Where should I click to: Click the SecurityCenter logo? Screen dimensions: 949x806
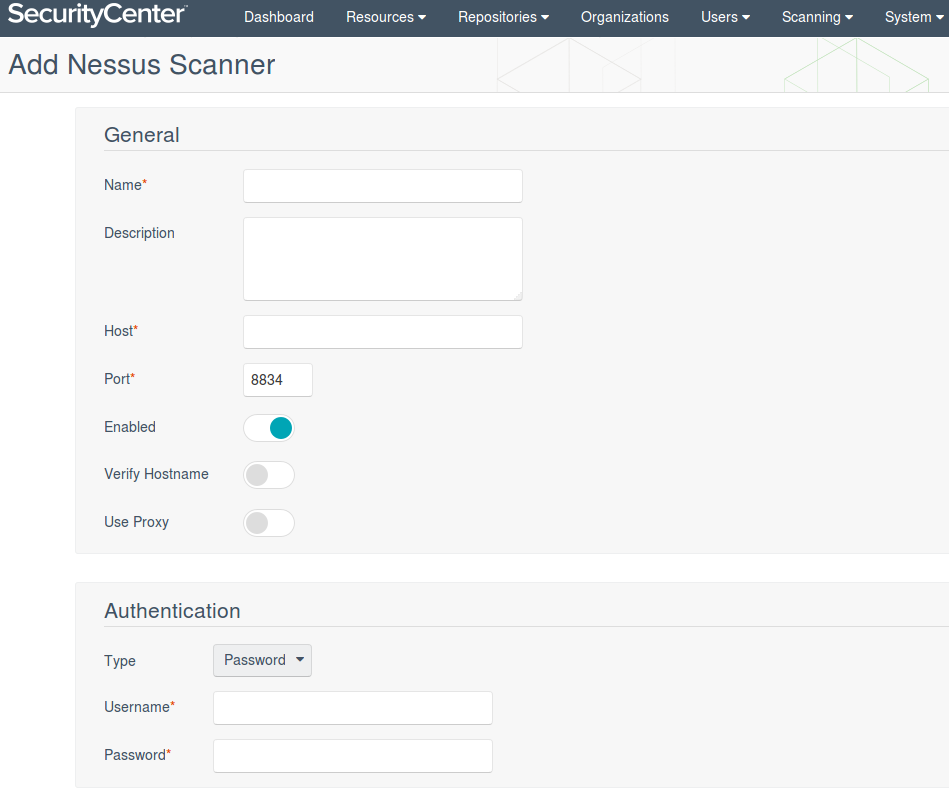[97, 15]
